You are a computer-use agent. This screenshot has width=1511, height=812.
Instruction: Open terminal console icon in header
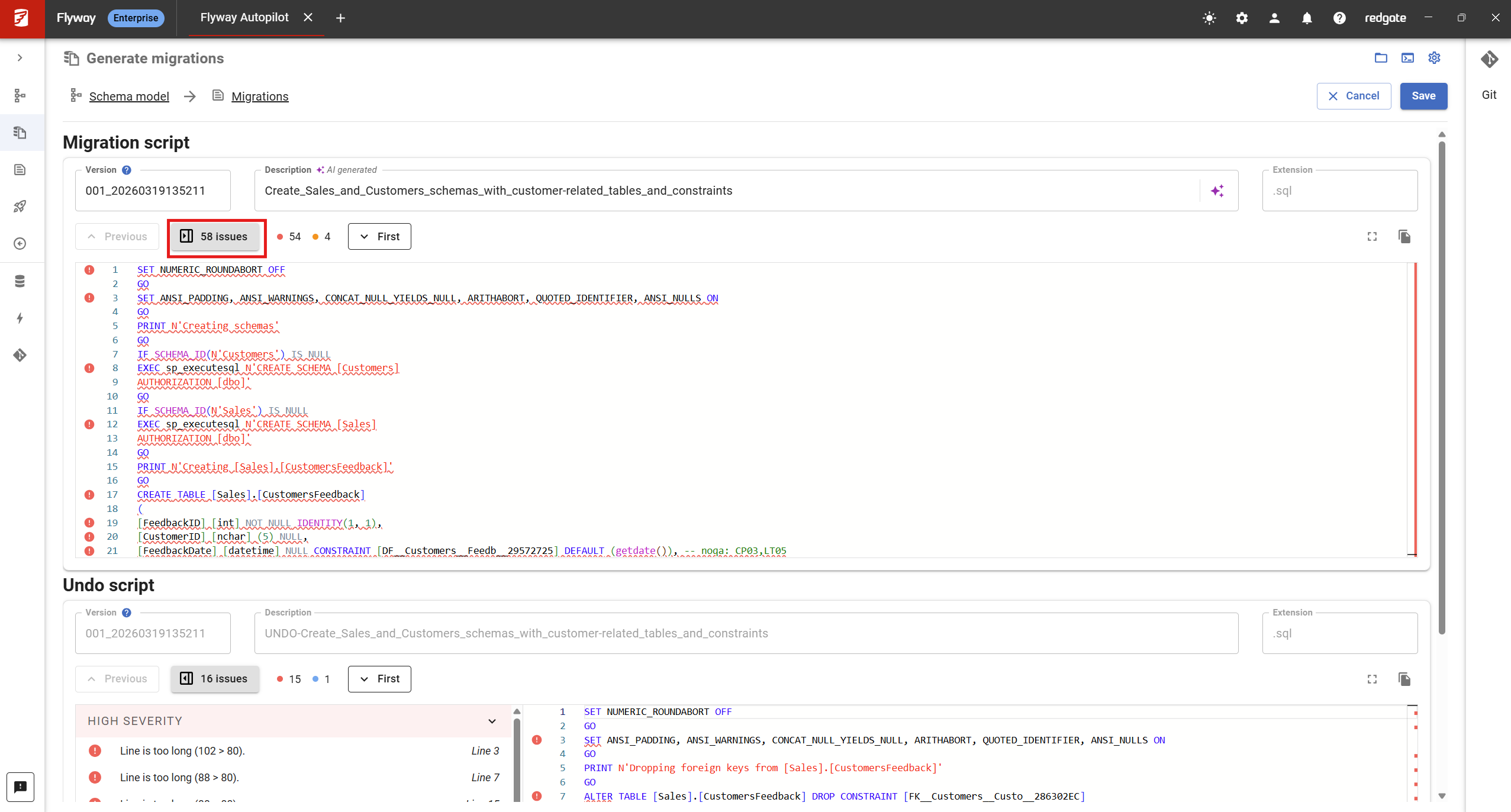(x=1407, y=58)
